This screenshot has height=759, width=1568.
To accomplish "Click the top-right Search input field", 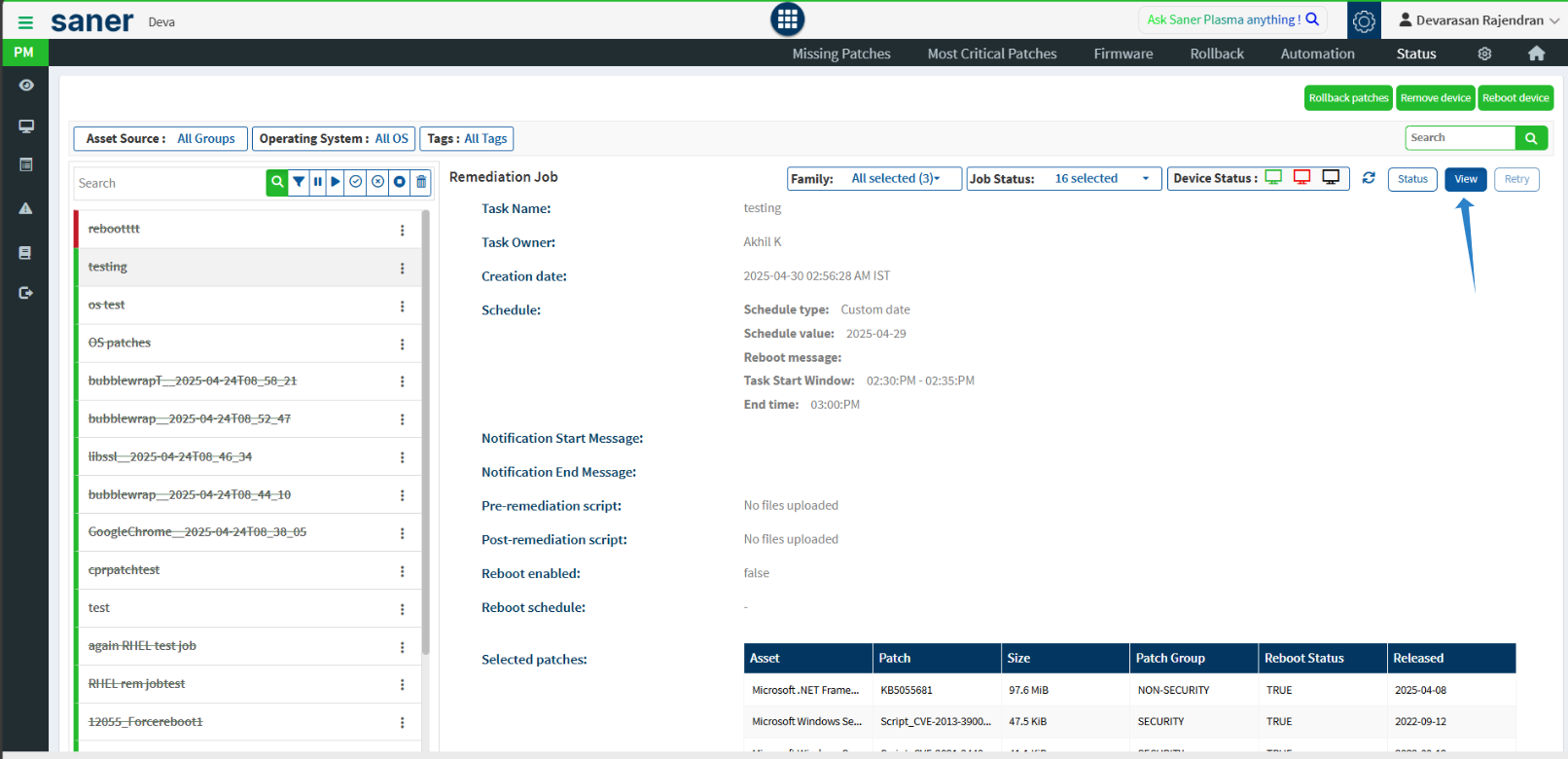I will point(1460,138).
